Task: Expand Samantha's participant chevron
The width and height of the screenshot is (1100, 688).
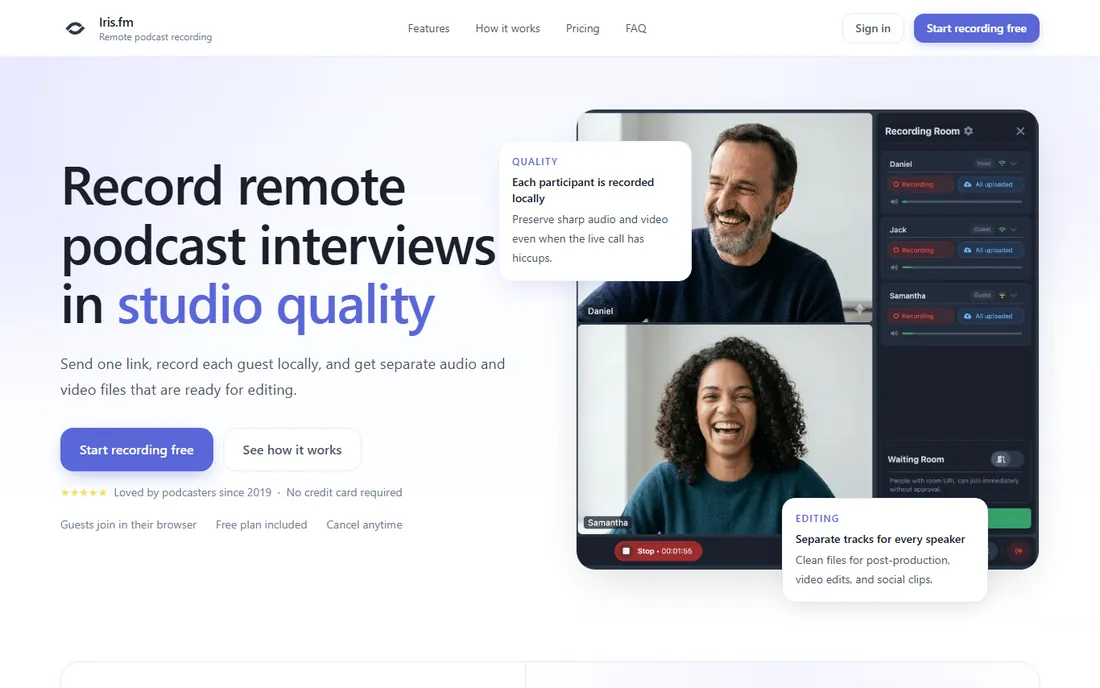Action: tap(1014, 295)
